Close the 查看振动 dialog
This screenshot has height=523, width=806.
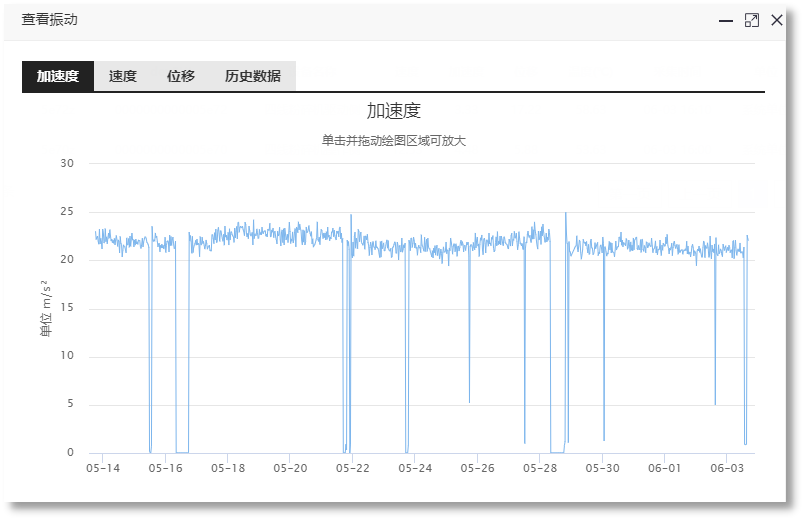[x=777, y=20]
